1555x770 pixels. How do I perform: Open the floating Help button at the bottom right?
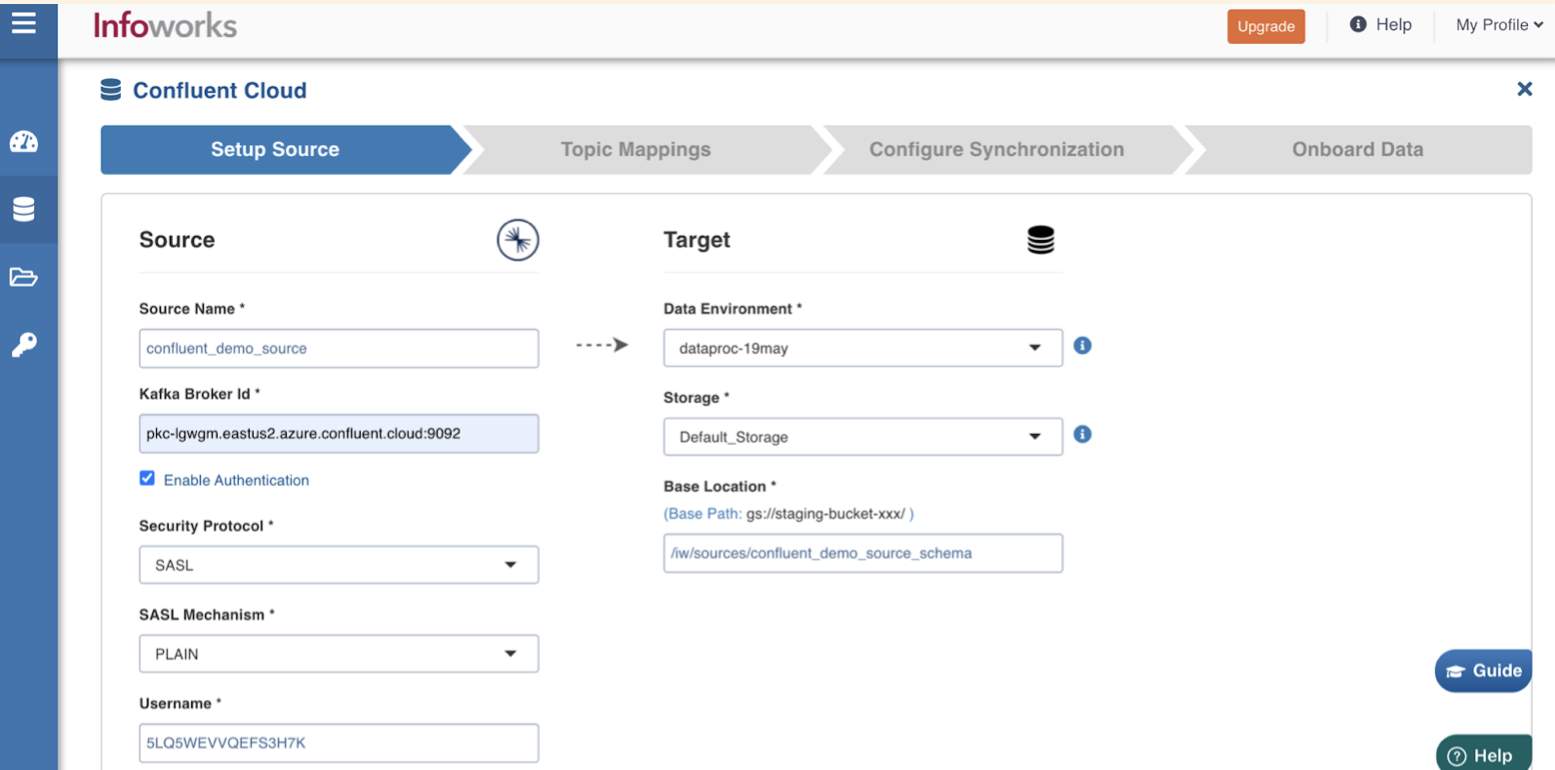click(1485, 755)
